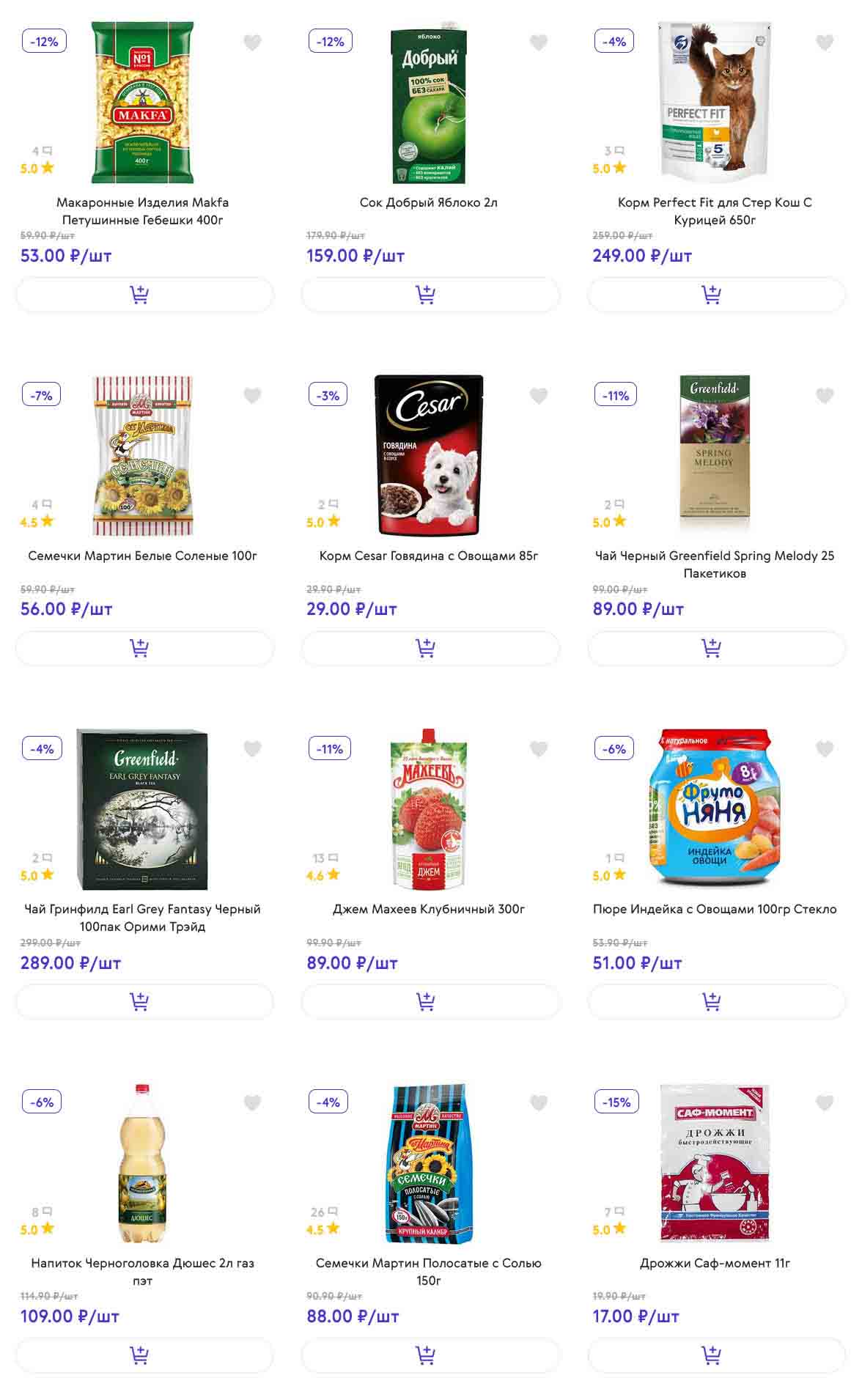851x1400 pixels.
Task: Open the Perfect Fit cat food photo
Action: pyautogui.click(x=715, y=101)
